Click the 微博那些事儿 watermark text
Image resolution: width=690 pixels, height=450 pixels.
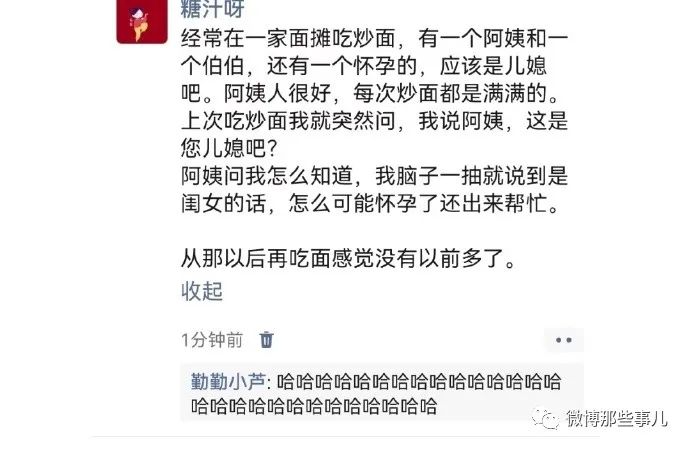(x=616, y=418)
